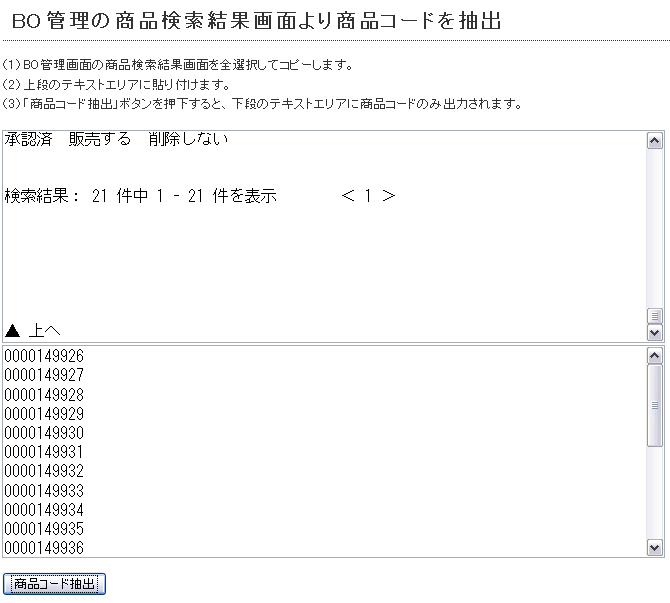The width and height of the screenshot is (670, 603).
Task: Place cursor on product code 0000149930
Action: [x=44, y=433]
